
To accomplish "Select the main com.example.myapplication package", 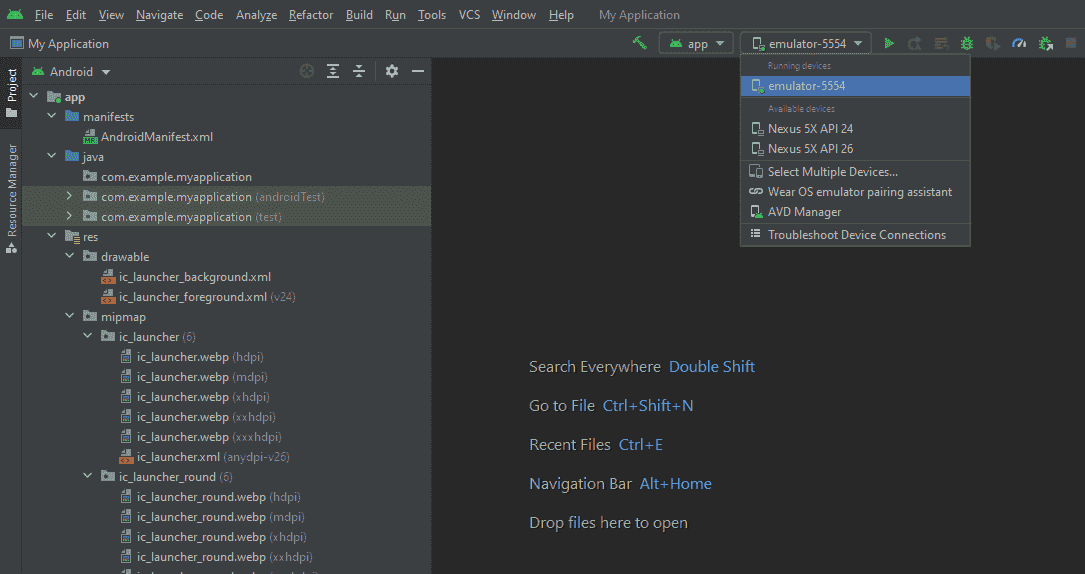I will (x=176, y=177).
